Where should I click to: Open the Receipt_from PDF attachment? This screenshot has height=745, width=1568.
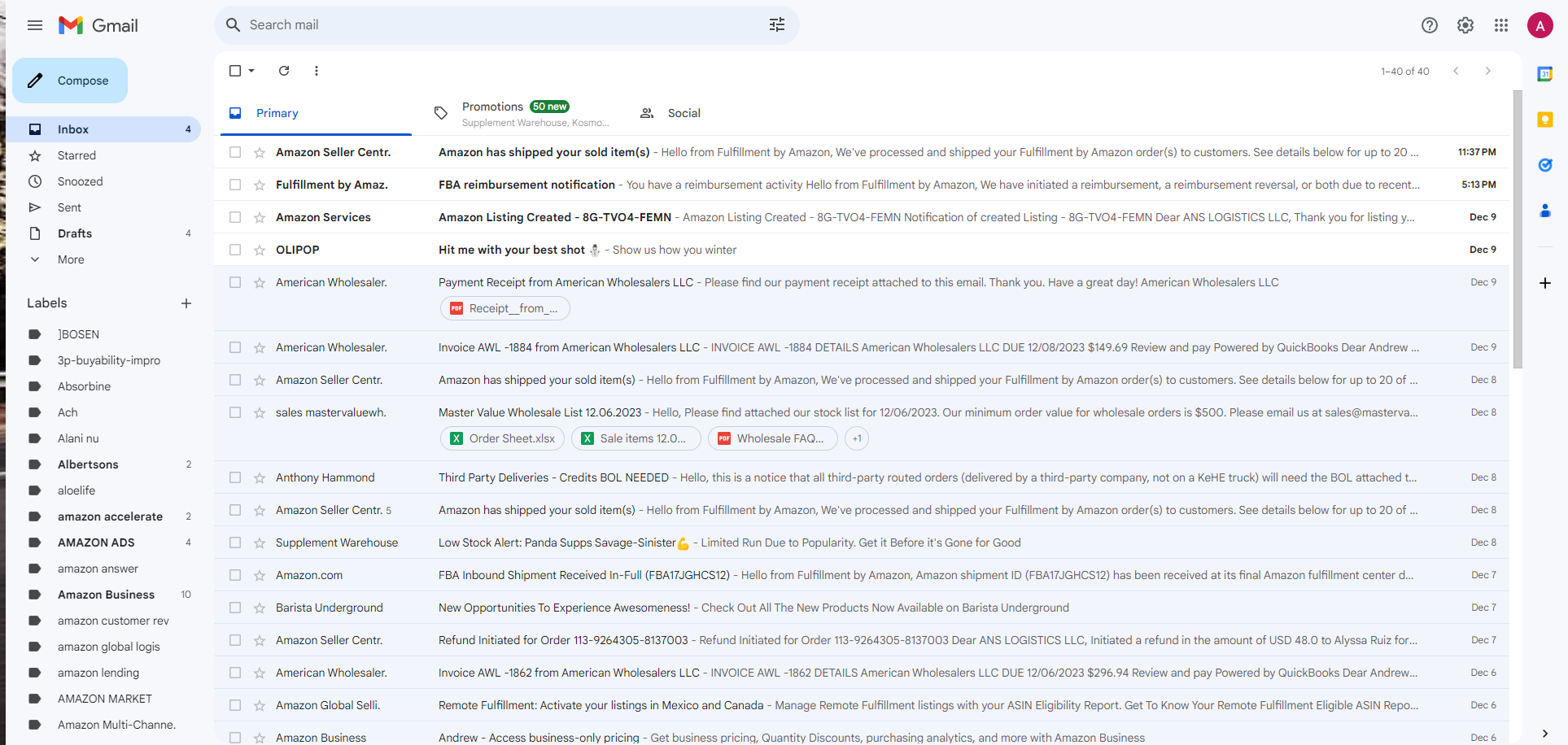(x=505, y=308)
